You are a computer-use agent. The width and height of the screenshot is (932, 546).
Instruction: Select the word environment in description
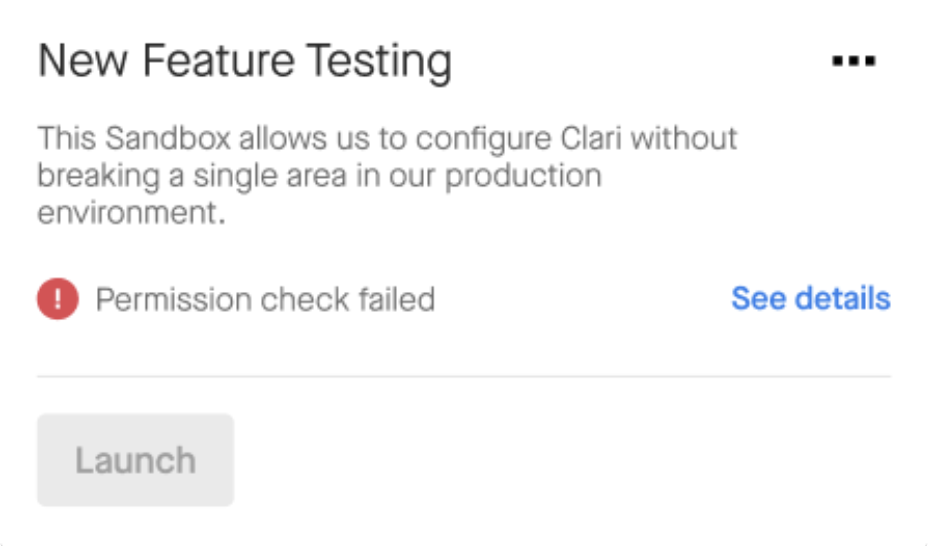pos(131,213)
